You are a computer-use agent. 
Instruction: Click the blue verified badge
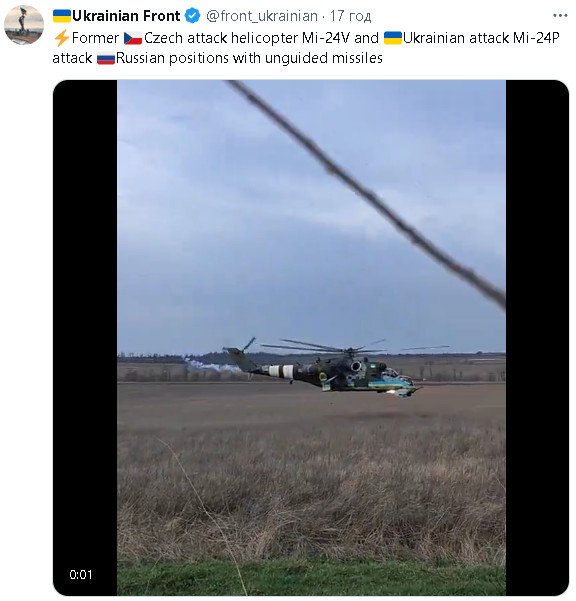pos(192,16)
